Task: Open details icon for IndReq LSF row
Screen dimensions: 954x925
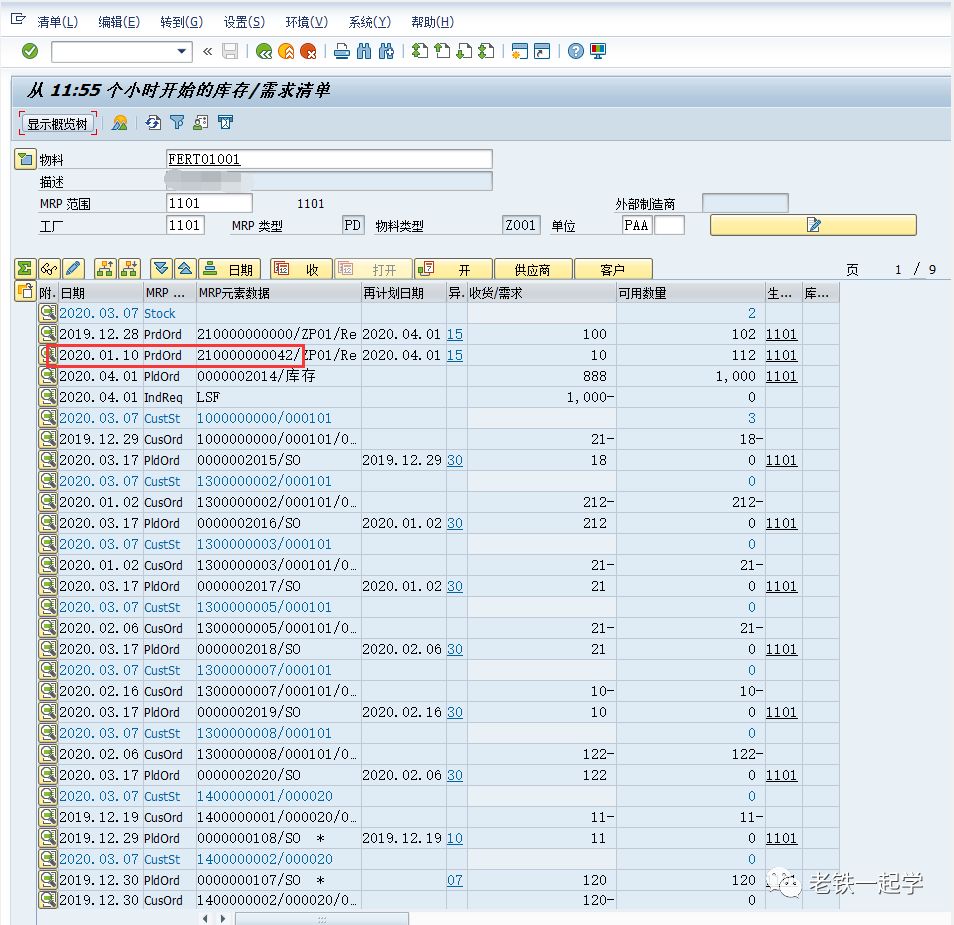Action: (48, 397)
